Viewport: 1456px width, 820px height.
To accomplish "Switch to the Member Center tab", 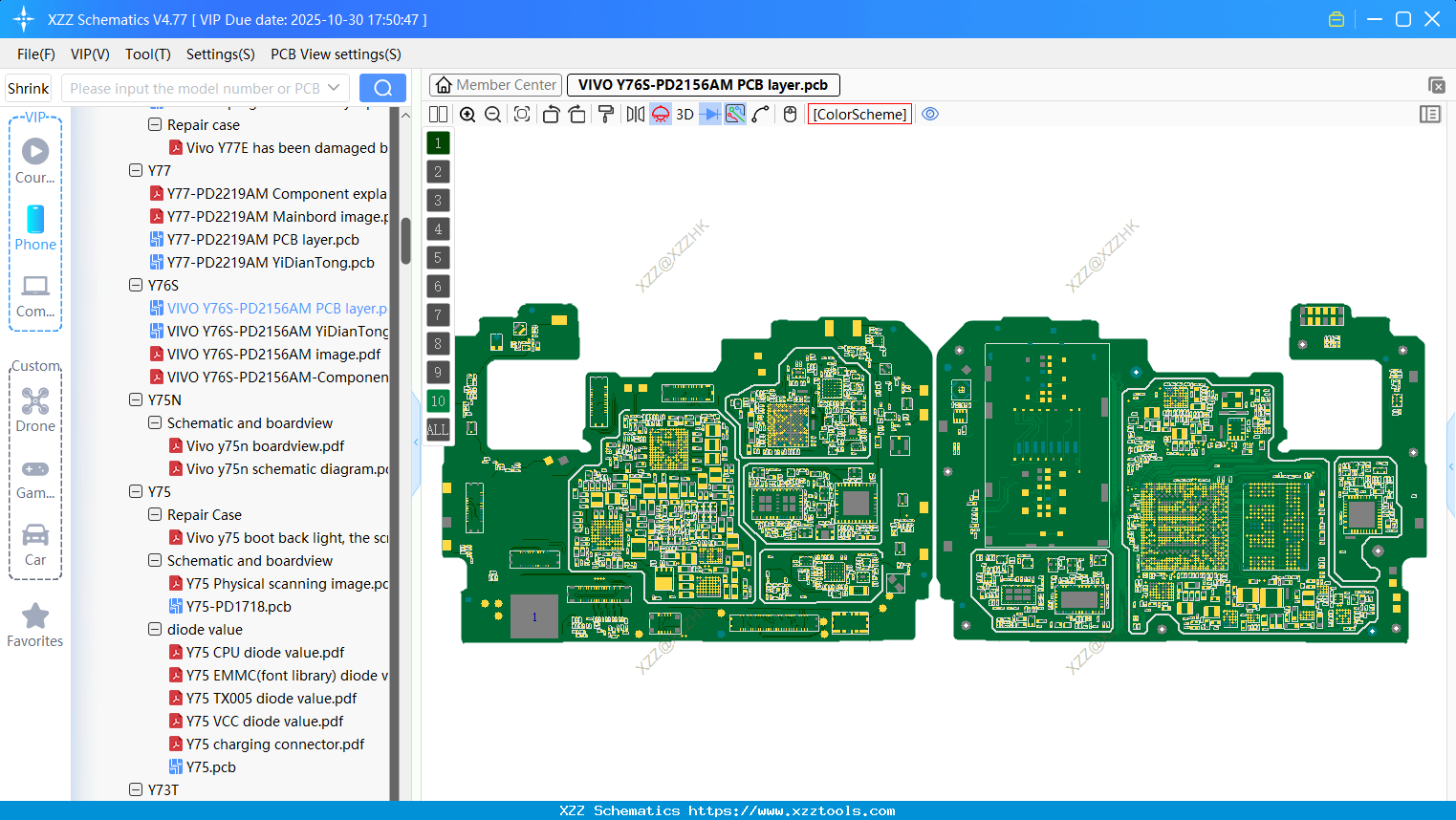I will click(x=495, y=84).
